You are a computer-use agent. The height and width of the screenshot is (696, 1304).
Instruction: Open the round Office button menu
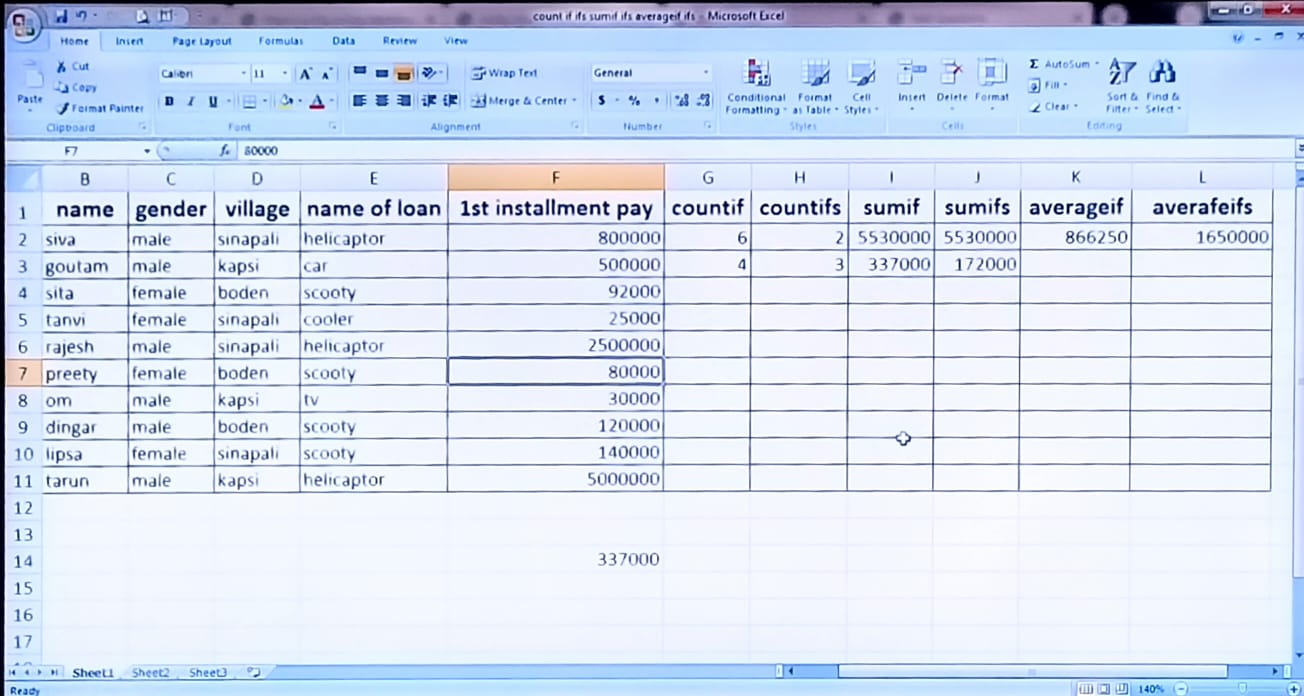[x=24, y=22]
